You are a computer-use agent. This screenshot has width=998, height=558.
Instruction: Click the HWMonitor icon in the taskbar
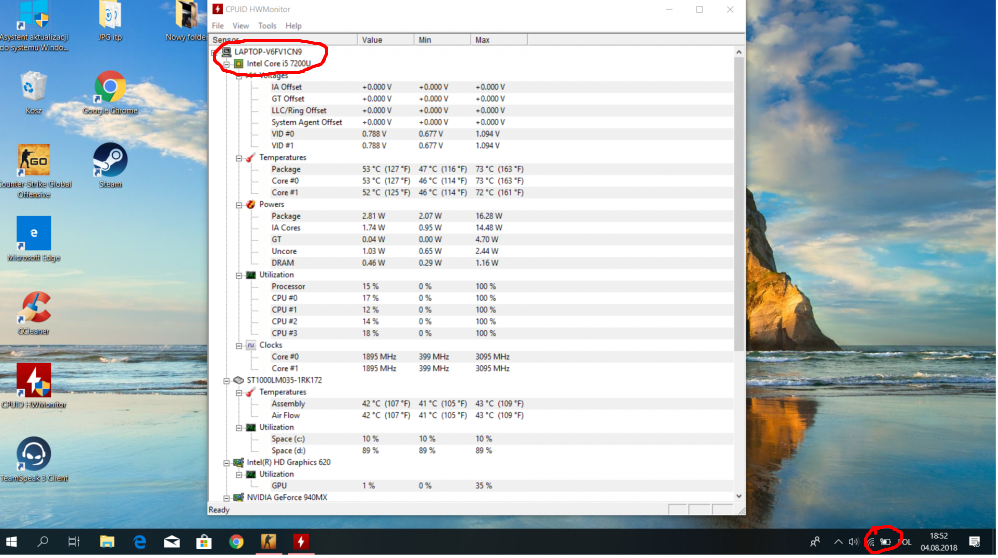(x=299, y=541)
